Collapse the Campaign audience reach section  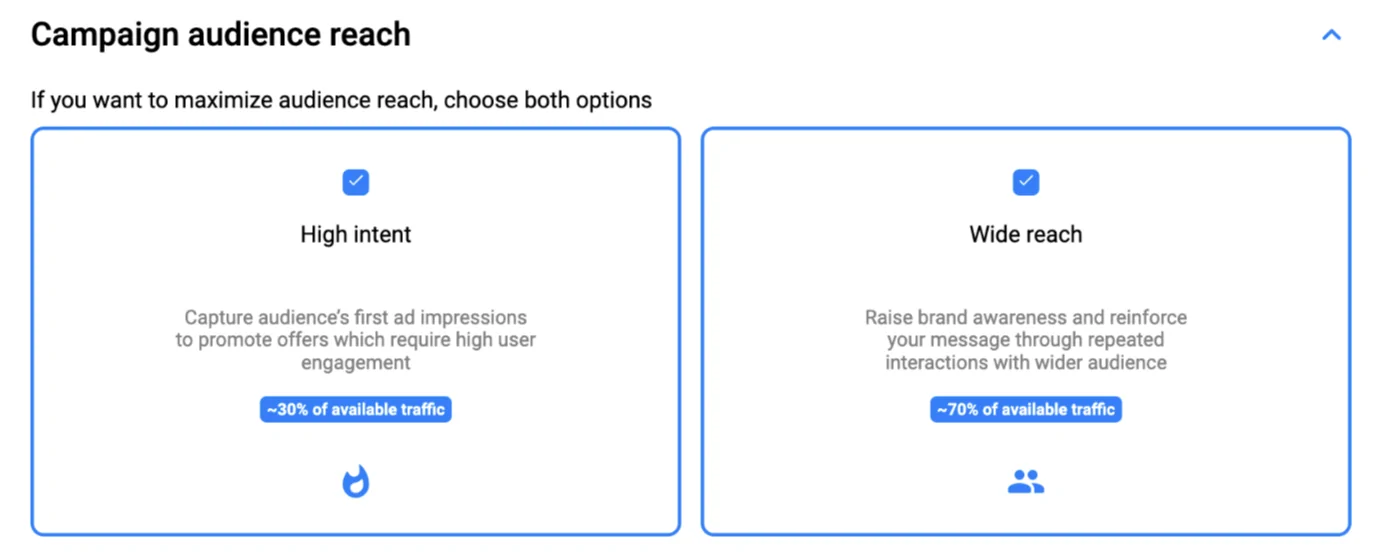click(1331, 35)
